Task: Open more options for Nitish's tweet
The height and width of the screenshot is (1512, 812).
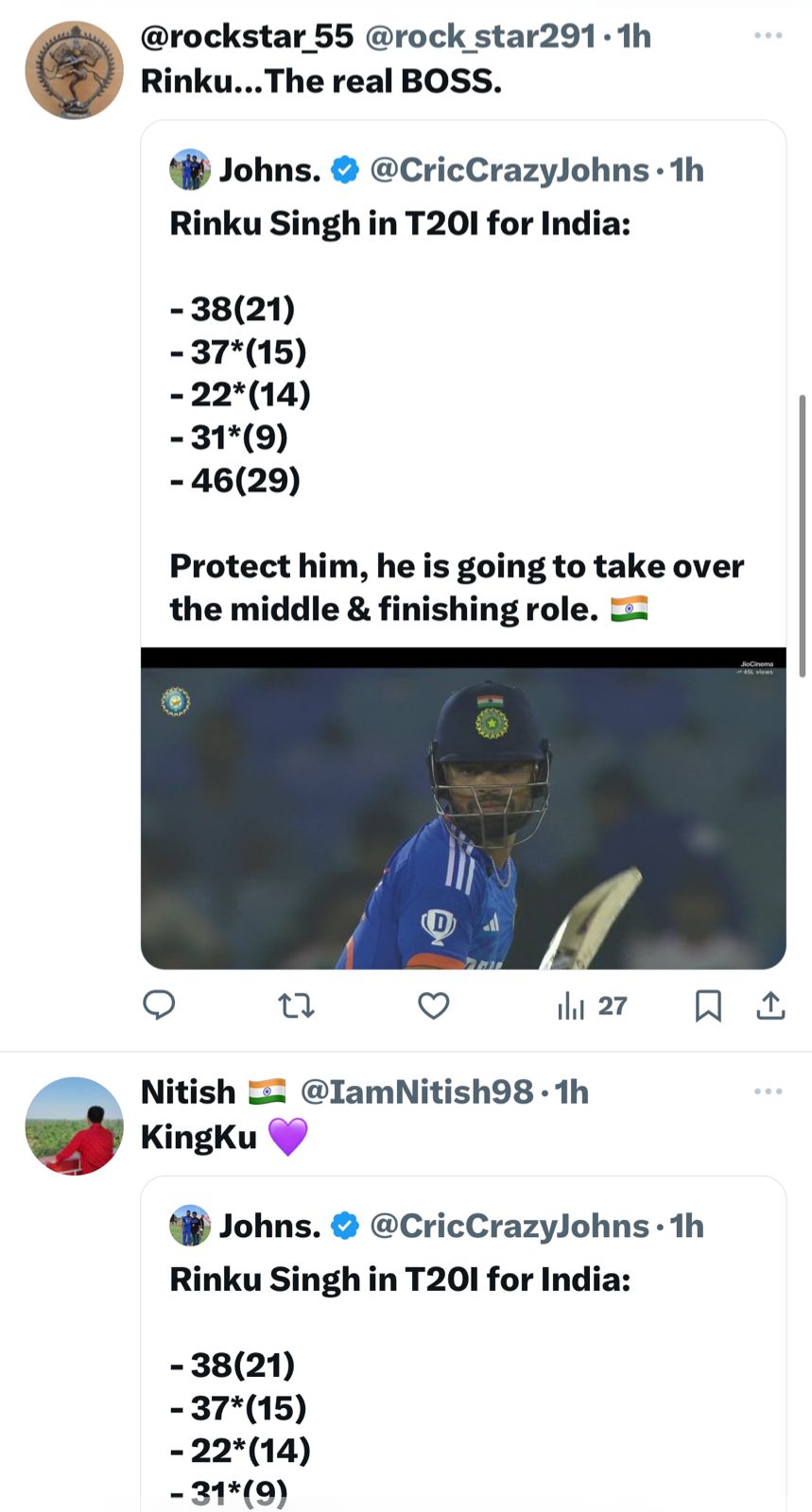Action: tap(768, 1091)
